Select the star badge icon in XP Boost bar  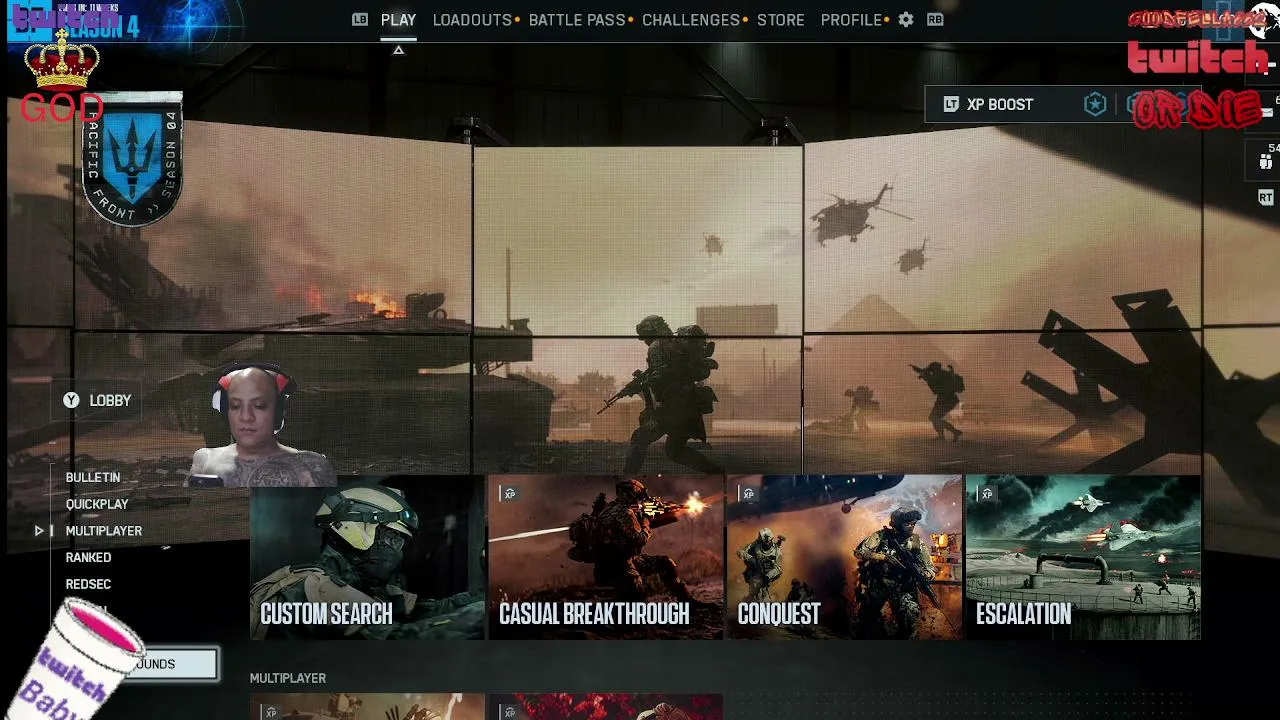(x=1095, y=104)
